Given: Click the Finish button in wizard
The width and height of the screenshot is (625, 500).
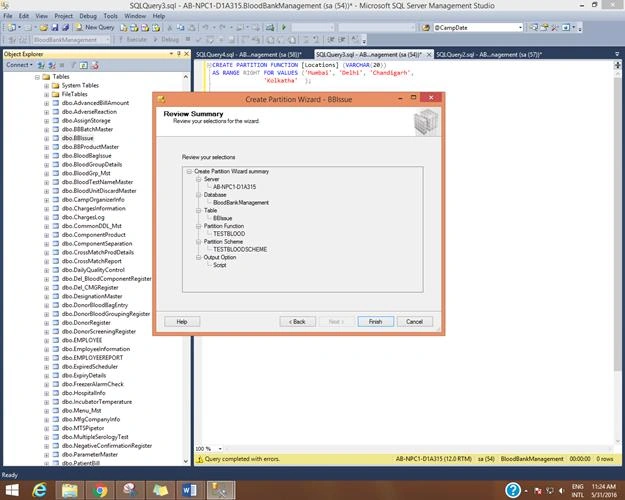Looking at the screenshot, I should [x=375, y=322].
